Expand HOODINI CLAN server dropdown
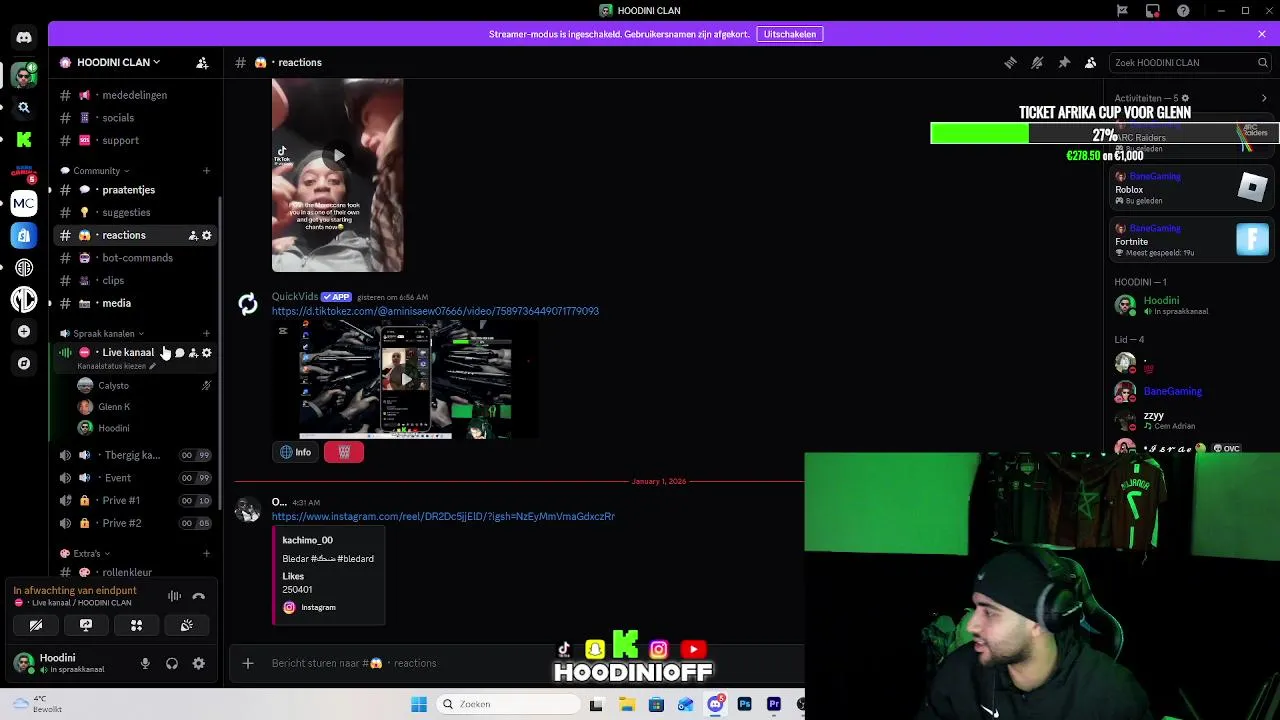 tap(118, 62)
